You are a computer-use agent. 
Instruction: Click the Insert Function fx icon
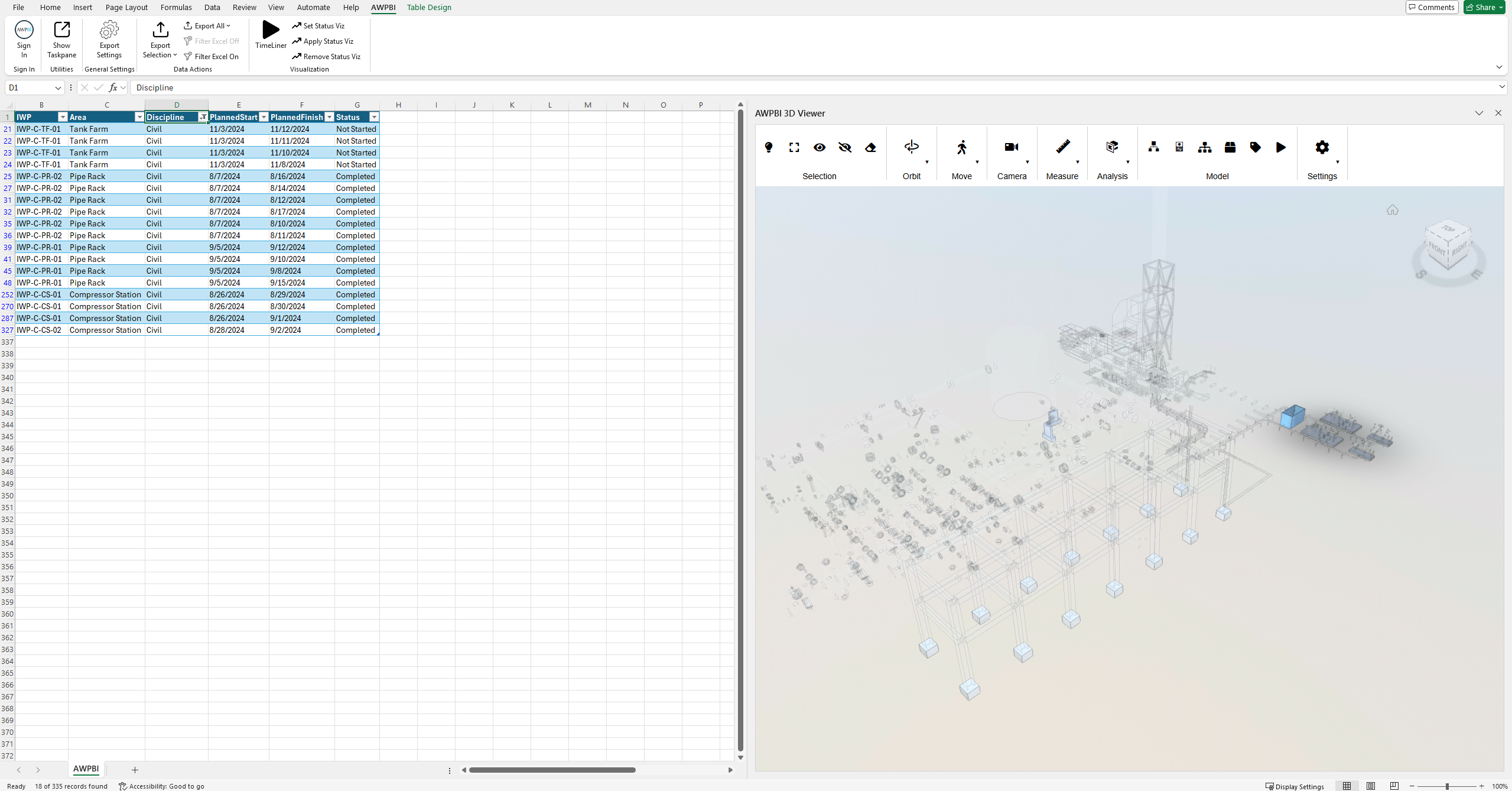tap(113, 87)
